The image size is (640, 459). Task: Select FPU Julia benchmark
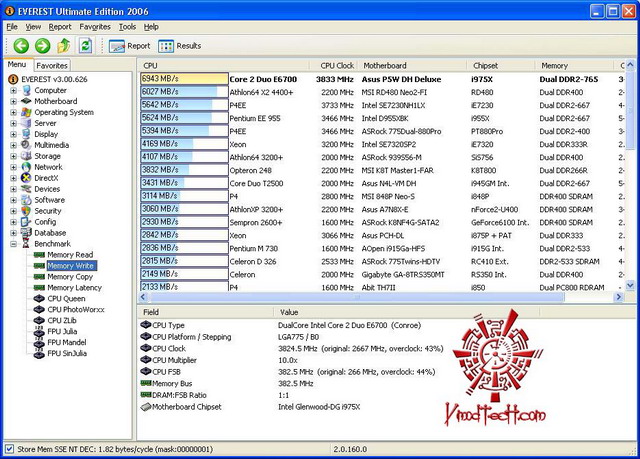tap(62, 332)
